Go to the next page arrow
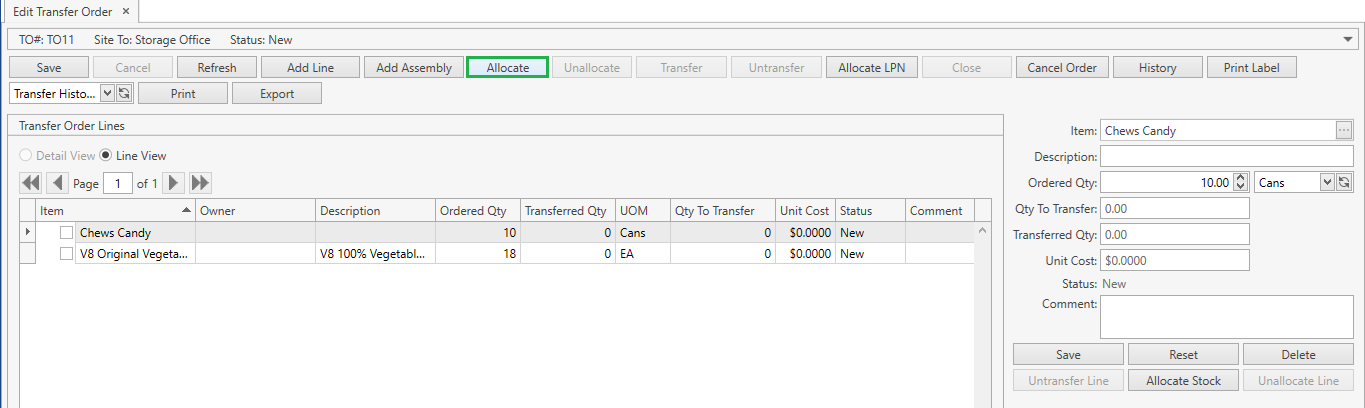This screenshot has width=1365, height=408. click(x=174, y=183)
